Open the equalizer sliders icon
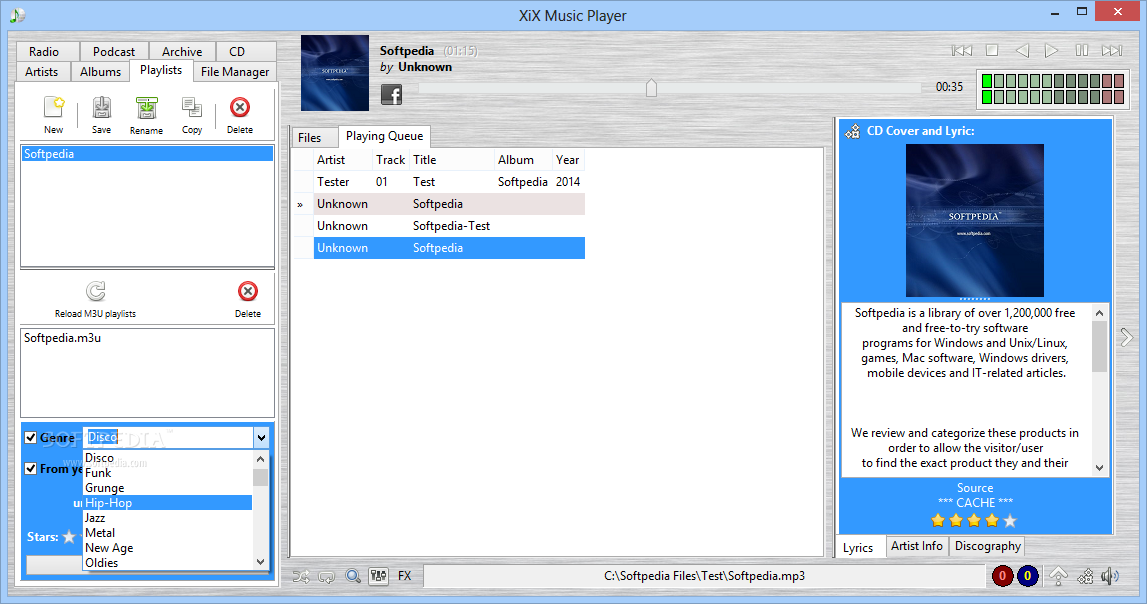 click(378, 575)
